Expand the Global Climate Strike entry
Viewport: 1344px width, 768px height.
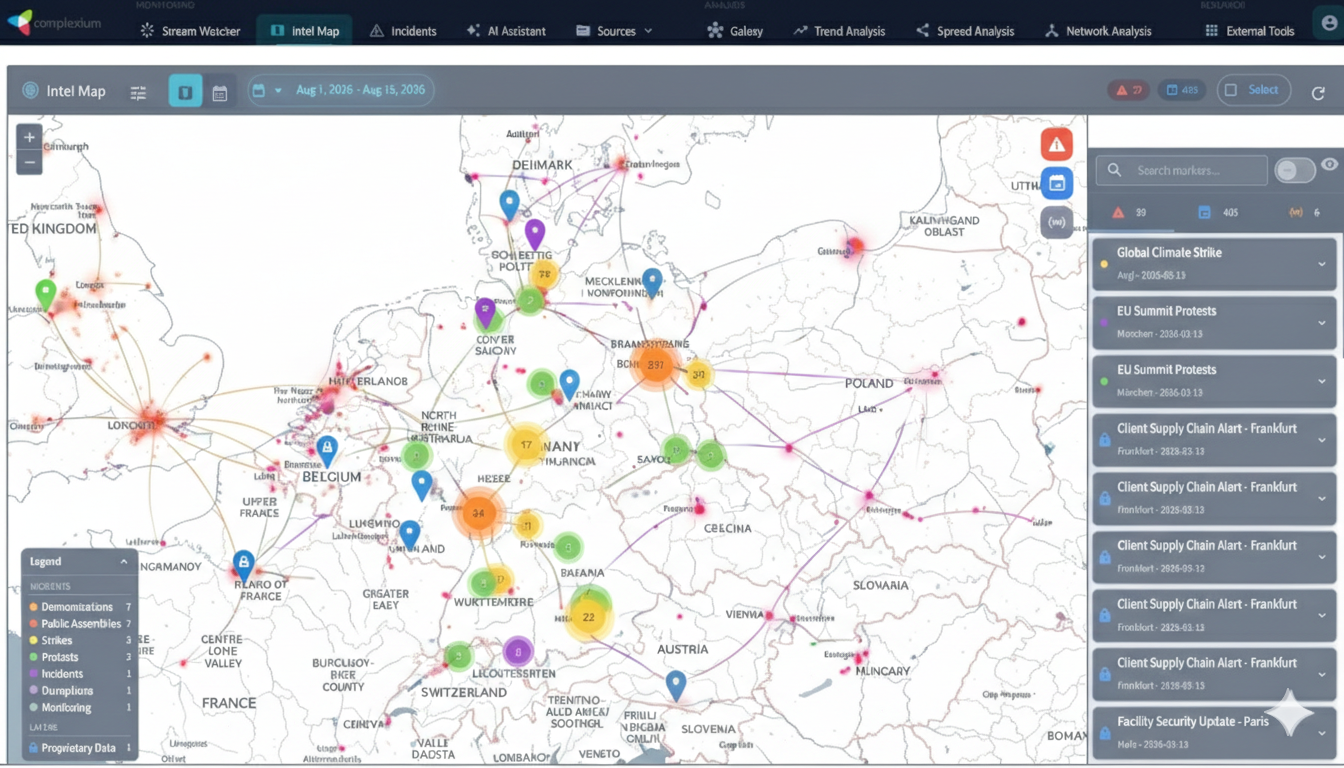tap(1321, 264)
